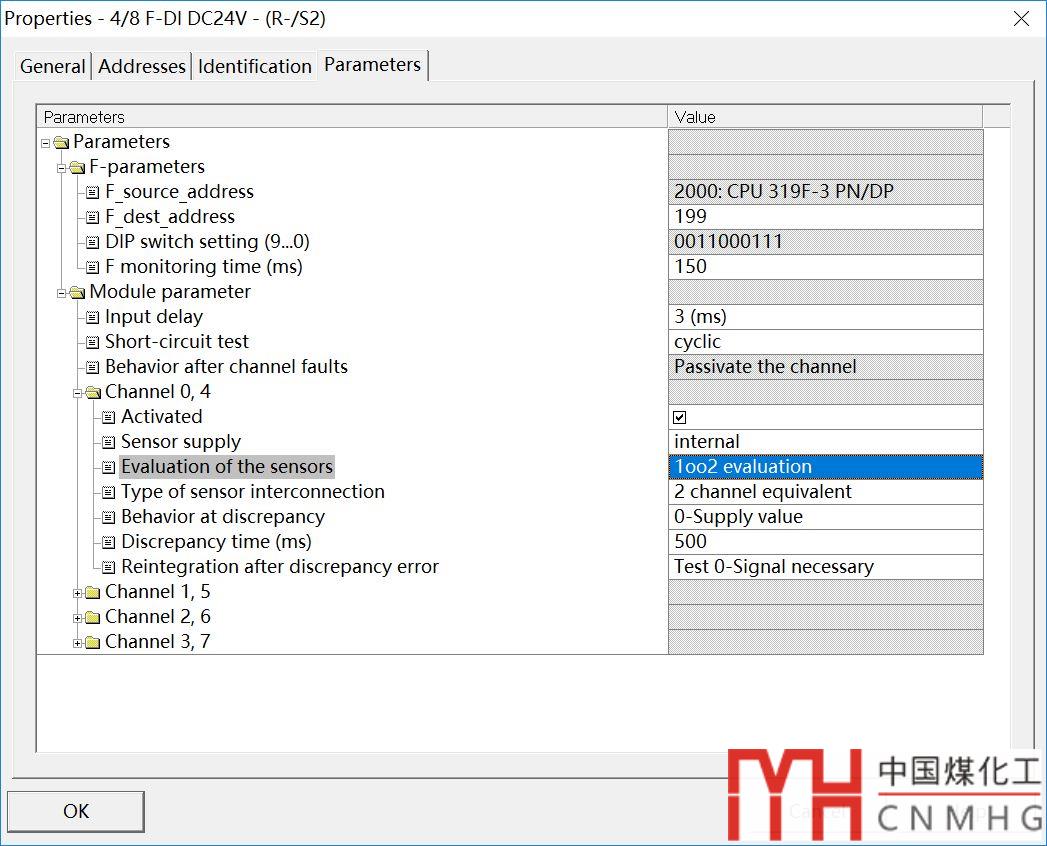The height and width of the screenshot is (846, 1047).
Task: Click the icon beside F_dest_address parameter
Action: 93,217
